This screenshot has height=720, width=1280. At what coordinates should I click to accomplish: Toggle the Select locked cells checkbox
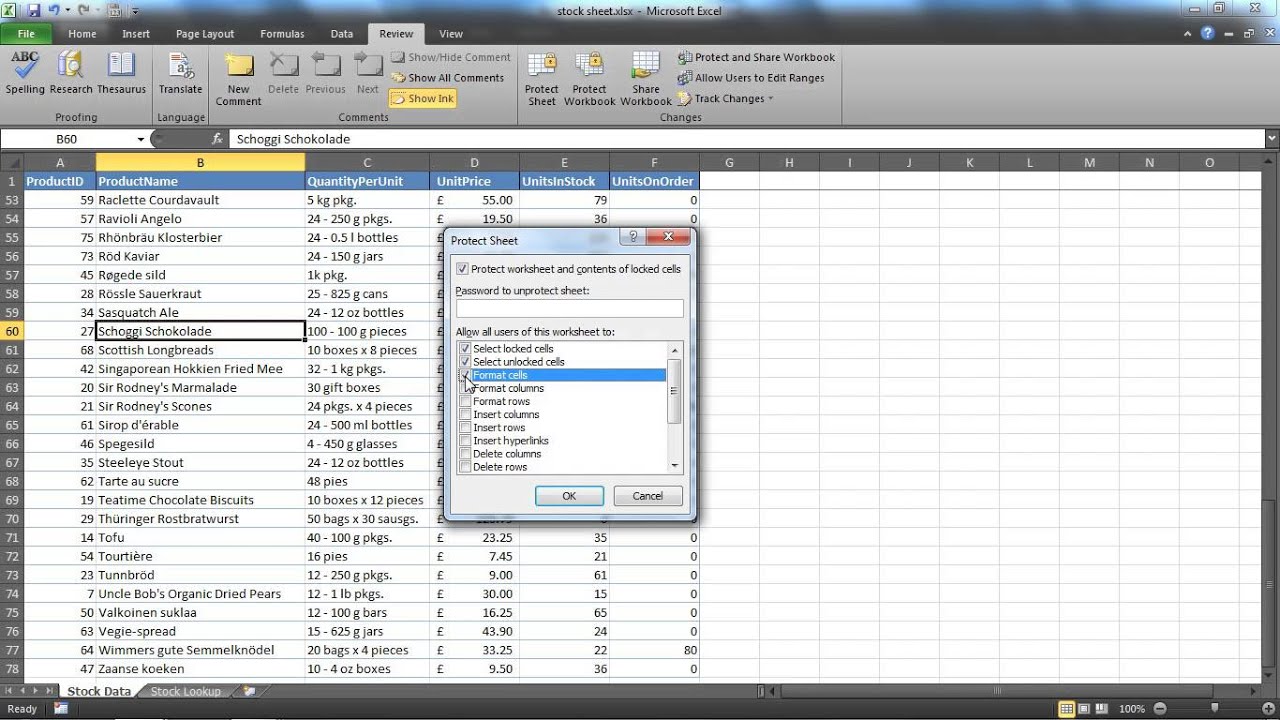(x=465, y=349)
